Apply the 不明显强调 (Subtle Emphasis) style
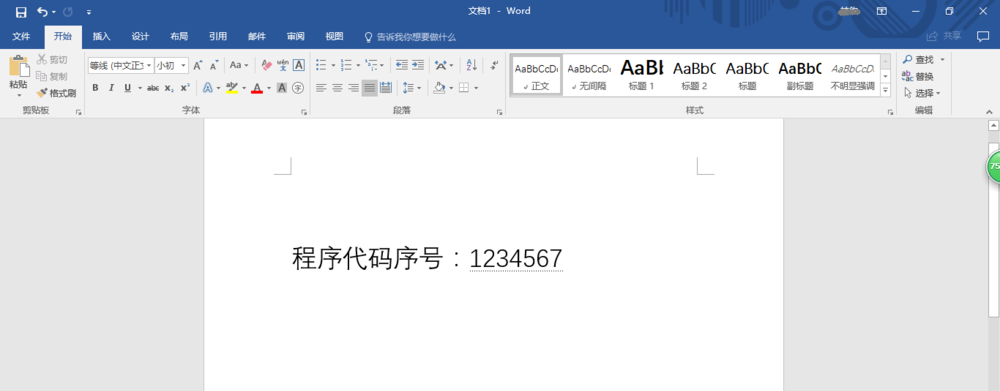 tap(853, 75)
